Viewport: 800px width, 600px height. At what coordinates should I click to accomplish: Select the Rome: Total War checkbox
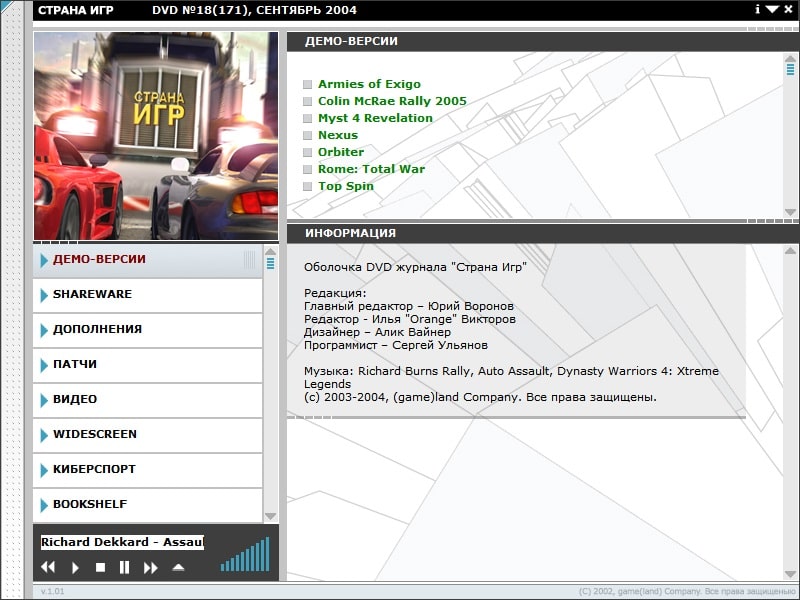pos(307,169)
